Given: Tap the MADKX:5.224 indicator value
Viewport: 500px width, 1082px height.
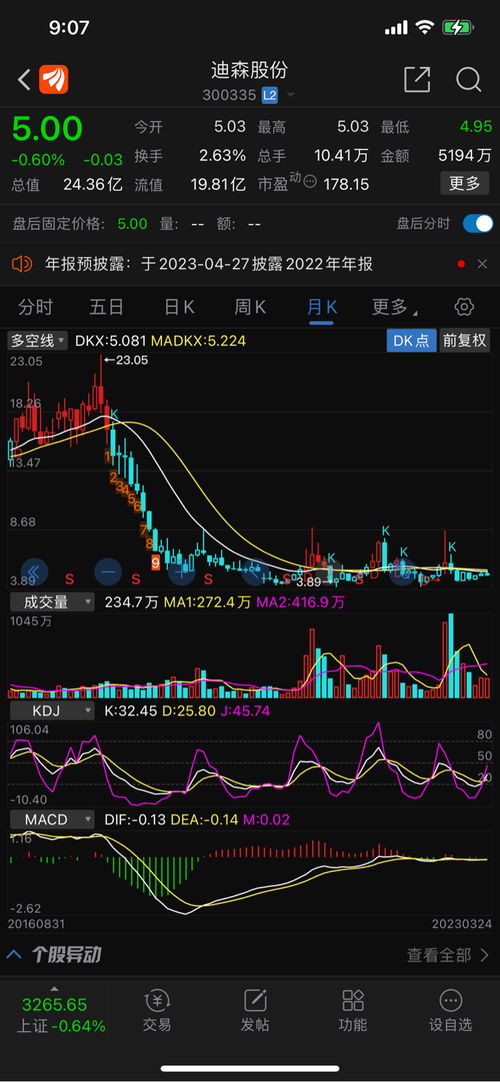Looking at the screenshot, I should click(199, 340).
